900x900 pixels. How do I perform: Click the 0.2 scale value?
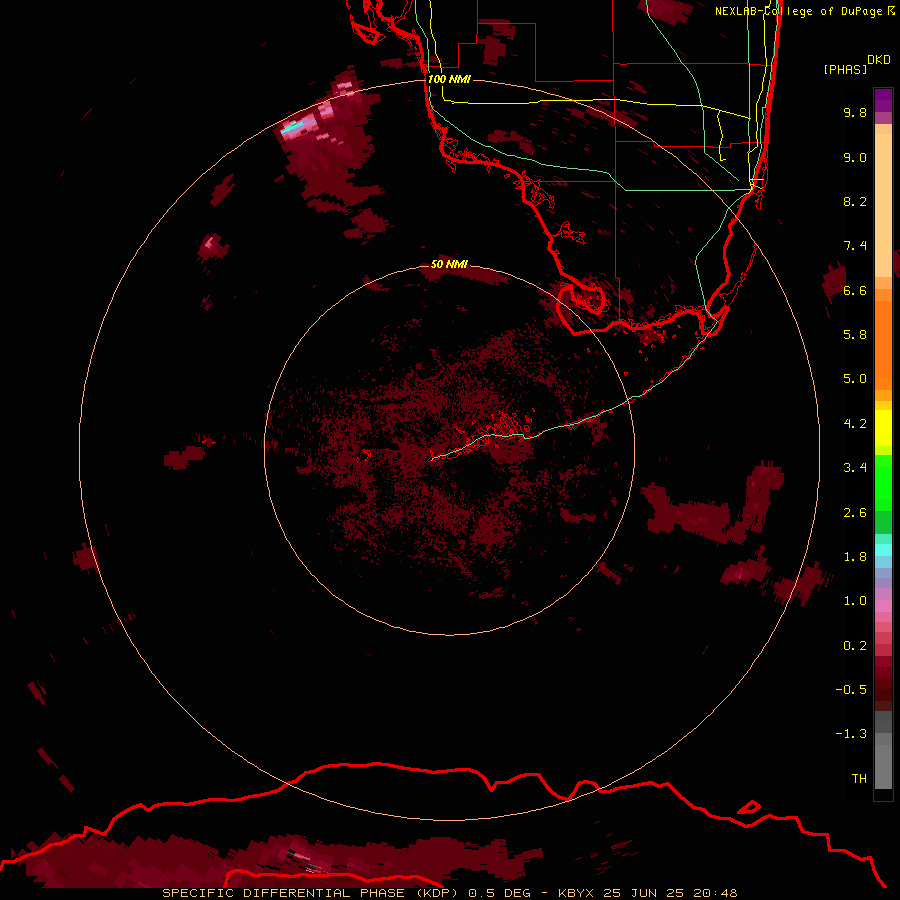(855, 646)
